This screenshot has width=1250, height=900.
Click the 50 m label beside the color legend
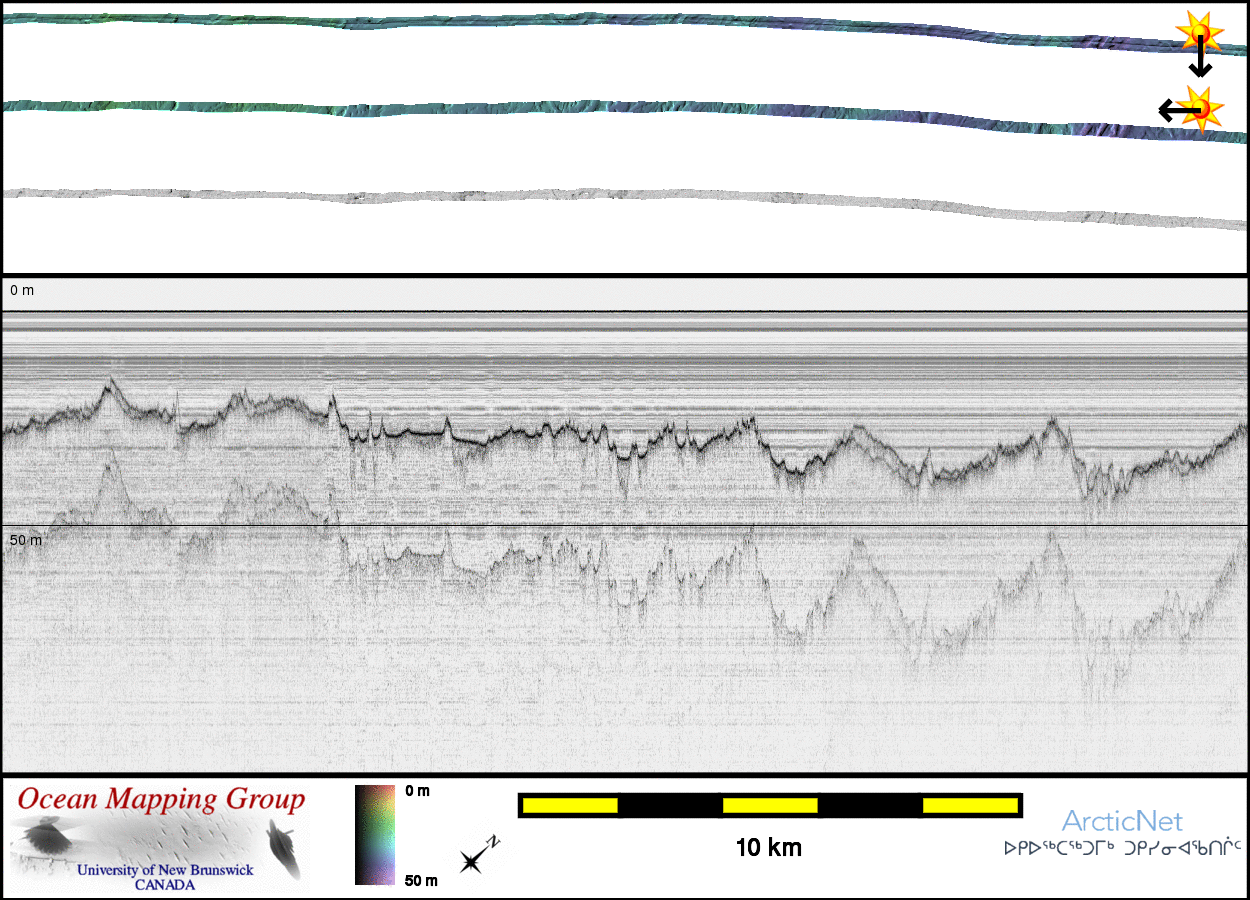(420, 881)
